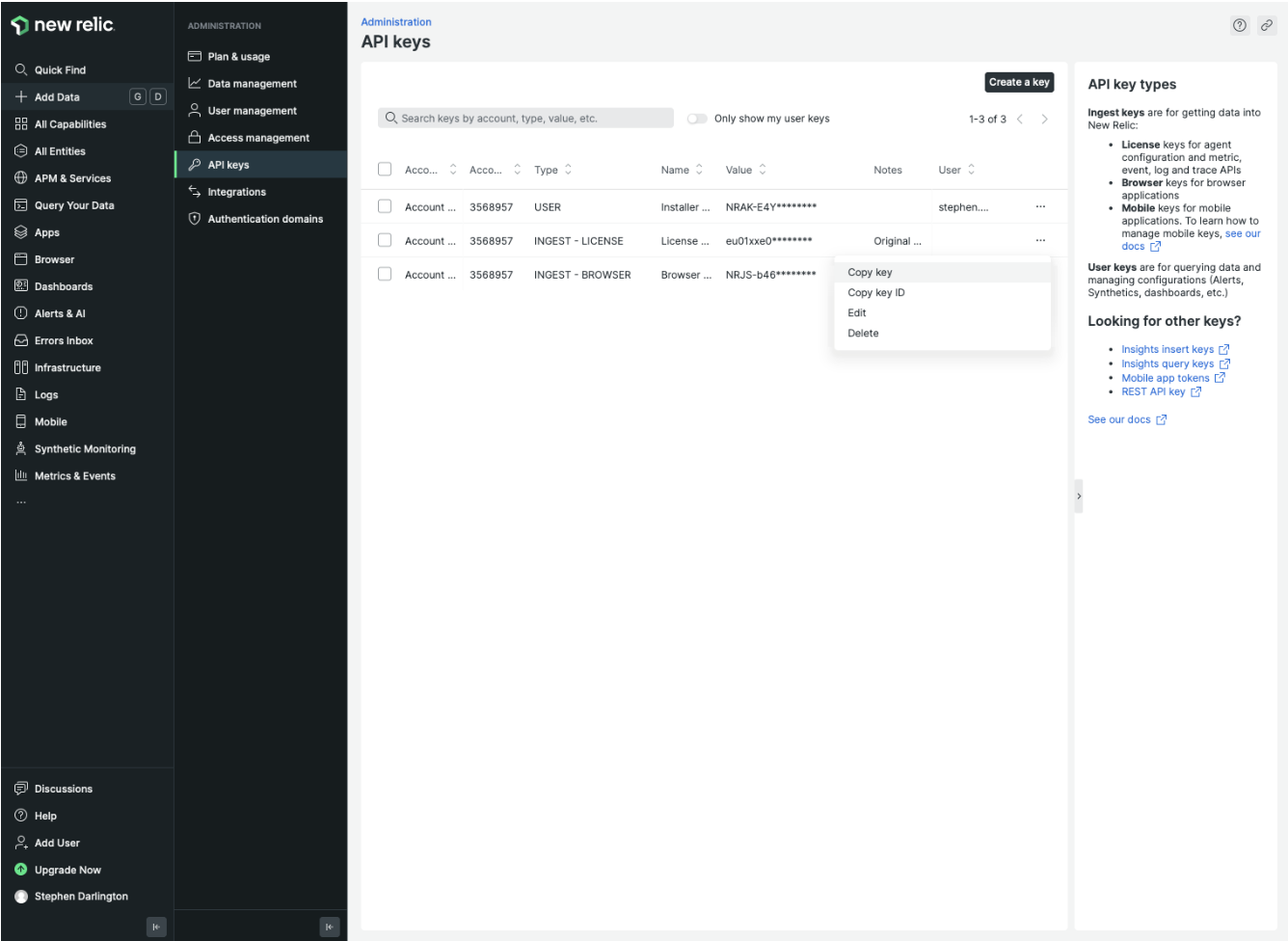
Task: Select the INGEST - LICENSE row checkbox
Action: click(x=385, y=240)
